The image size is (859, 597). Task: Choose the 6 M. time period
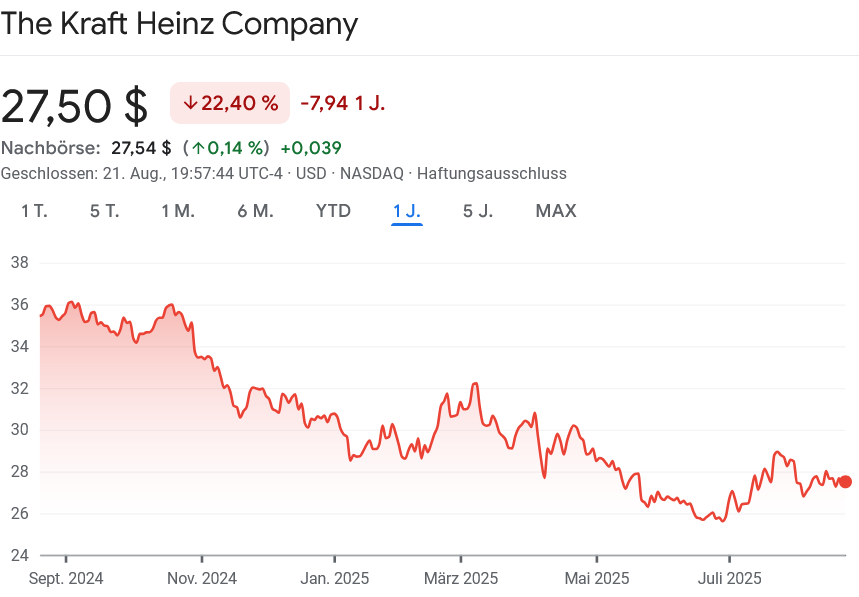pyautogui.click(x=255, y=211)
